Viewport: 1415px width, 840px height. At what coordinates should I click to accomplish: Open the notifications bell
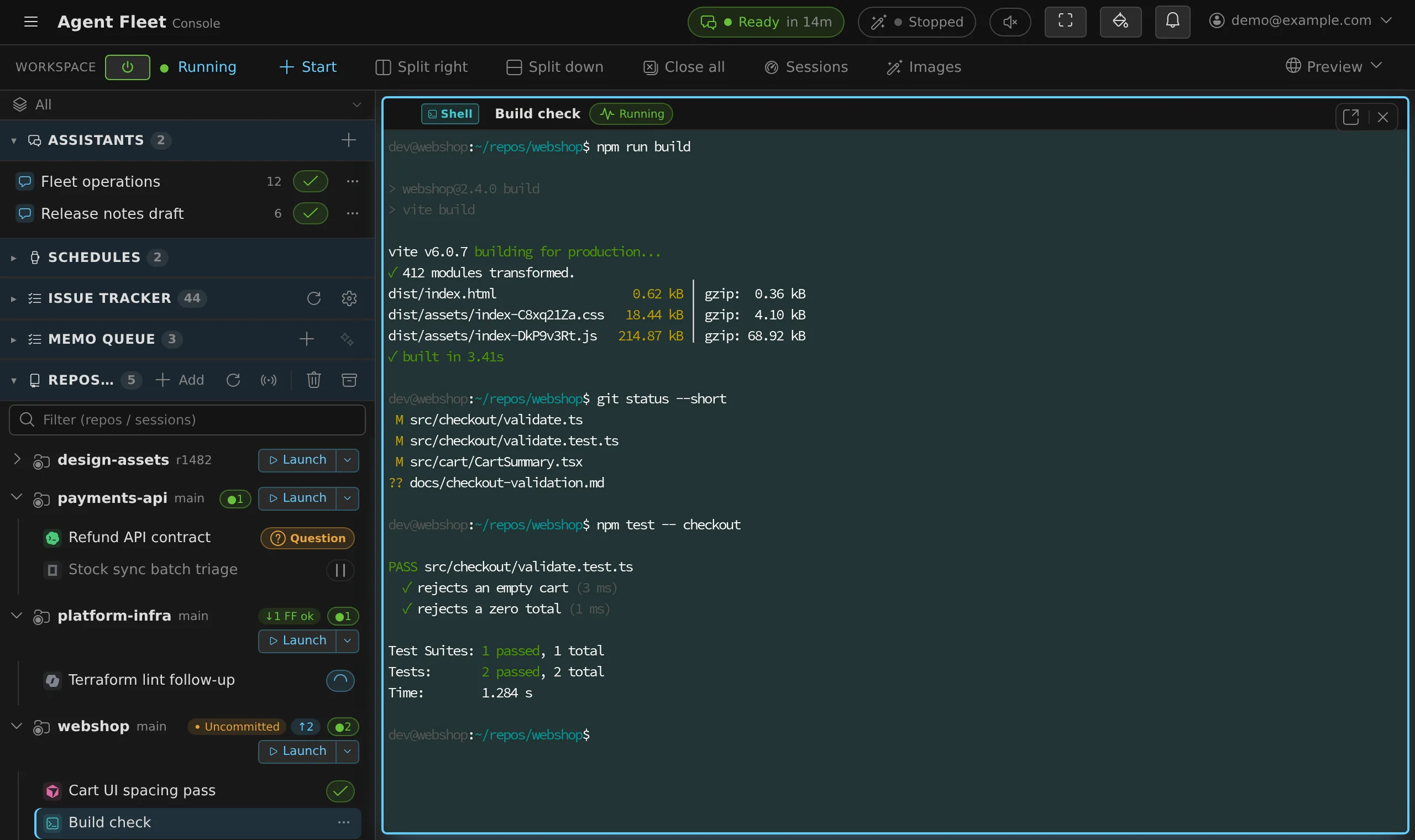click(x=1172, y=22)
